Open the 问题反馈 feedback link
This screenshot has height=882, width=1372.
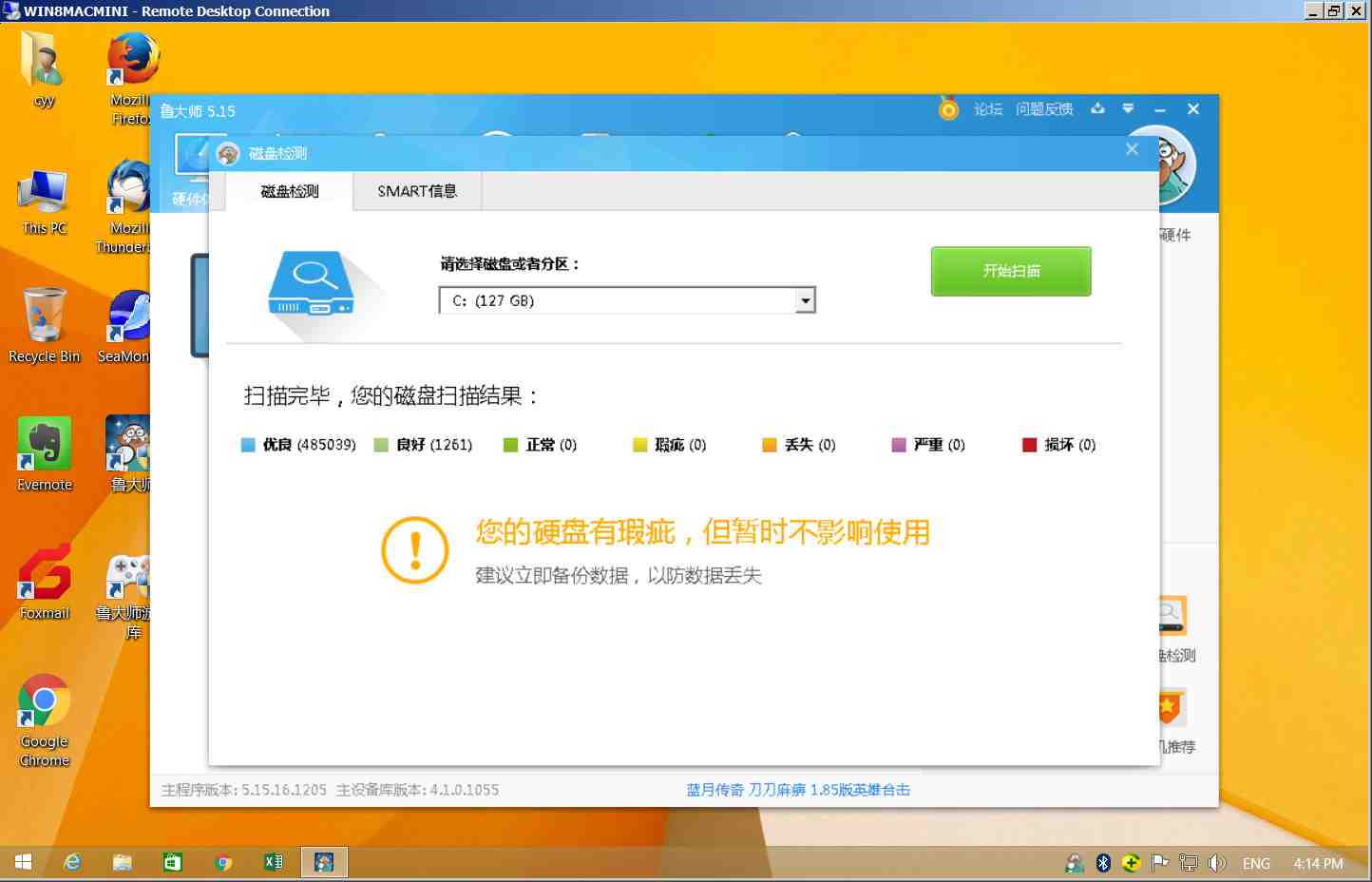[1044, 109]
